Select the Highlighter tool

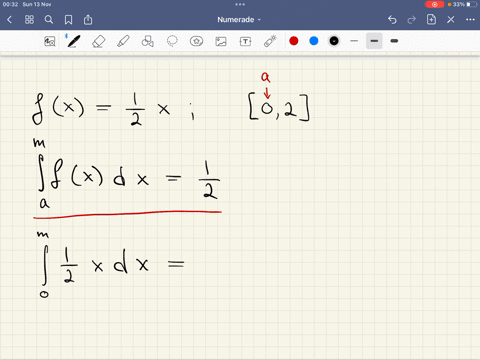123,41
